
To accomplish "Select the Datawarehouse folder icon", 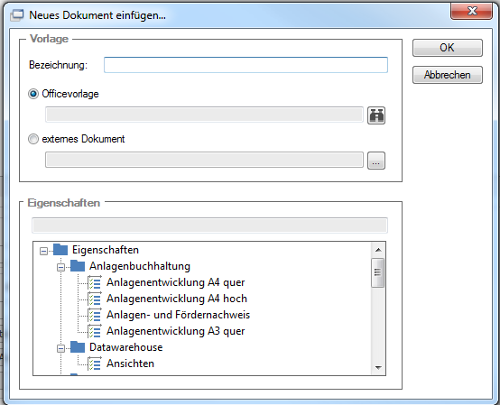I will point(77,347).
